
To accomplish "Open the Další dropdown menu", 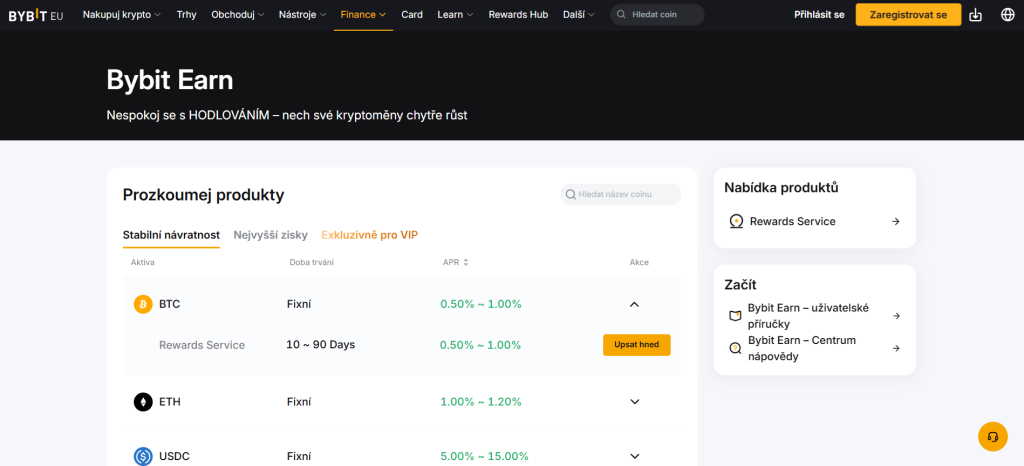I will [x=579, y=14].
